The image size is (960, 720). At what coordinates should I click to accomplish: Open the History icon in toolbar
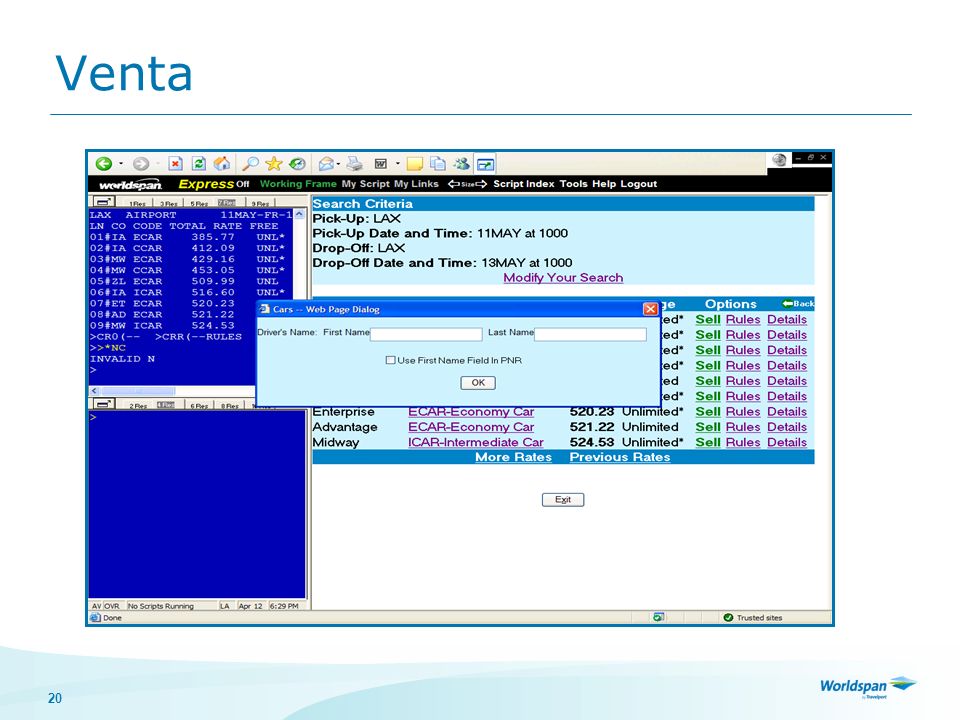(297, 163)
